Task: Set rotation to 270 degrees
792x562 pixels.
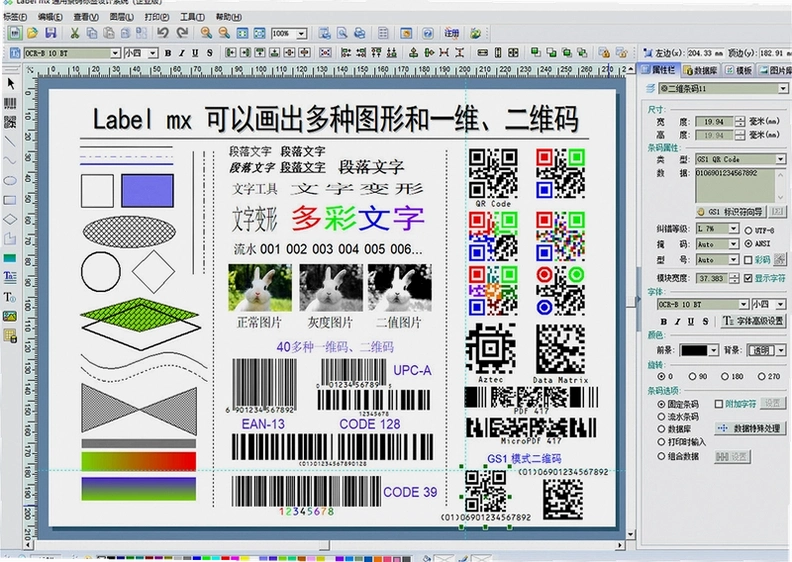Action: [x=761, y=376]
